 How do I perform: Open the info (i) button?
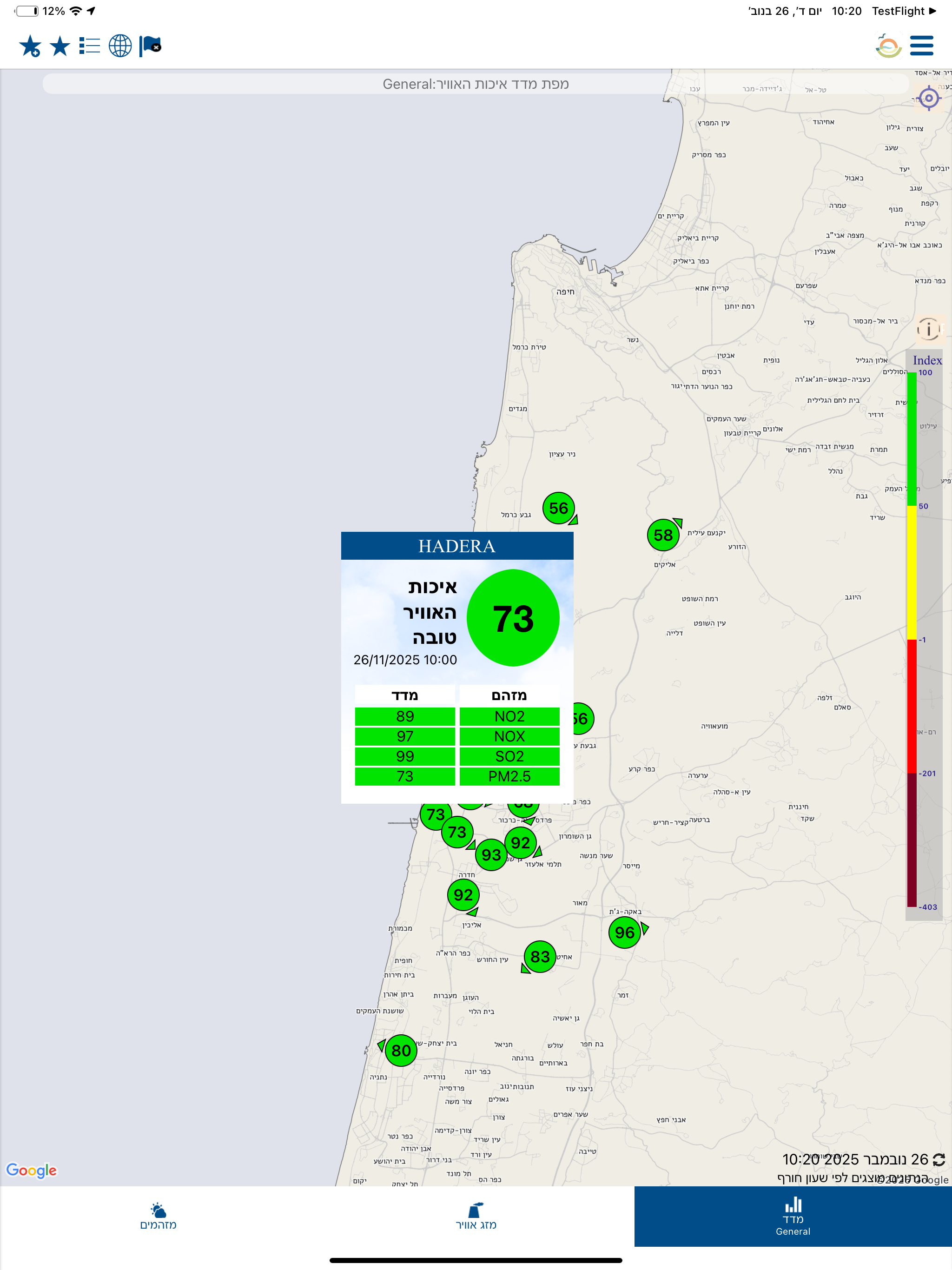(x=928, y=329)
